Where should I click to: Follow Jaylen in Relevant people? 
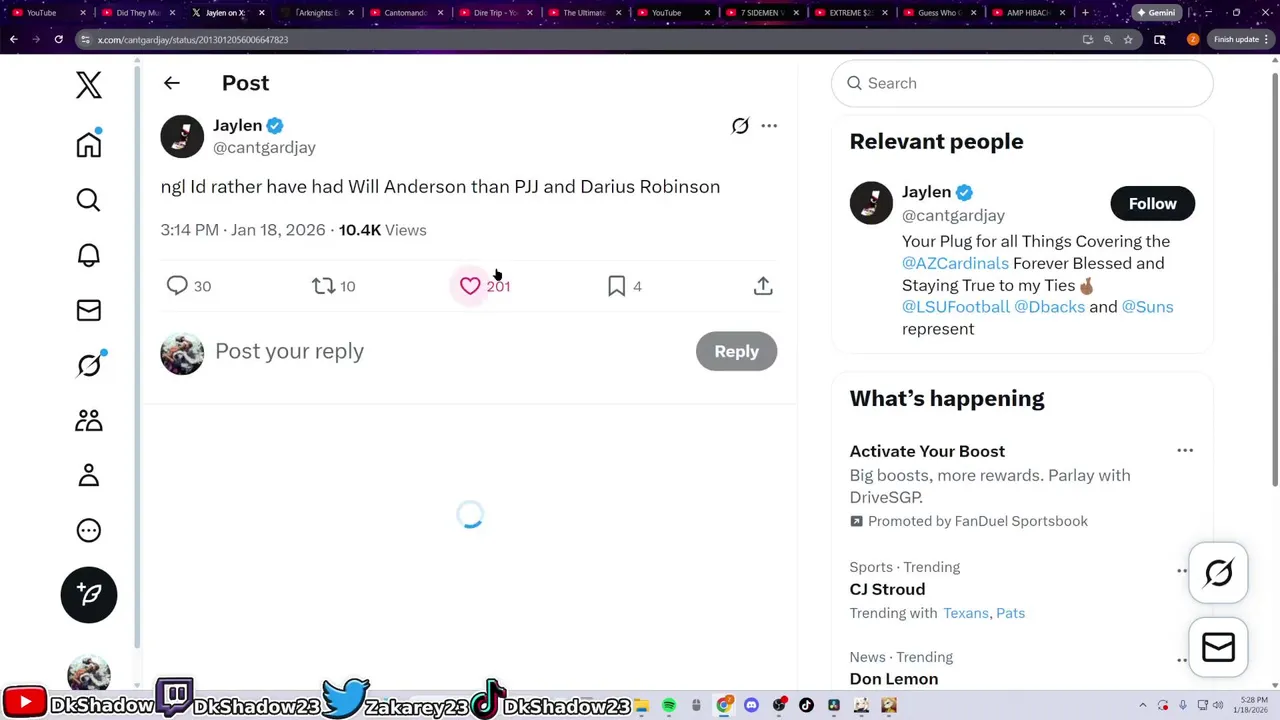pyautogui.click(x=1152, y=203)
